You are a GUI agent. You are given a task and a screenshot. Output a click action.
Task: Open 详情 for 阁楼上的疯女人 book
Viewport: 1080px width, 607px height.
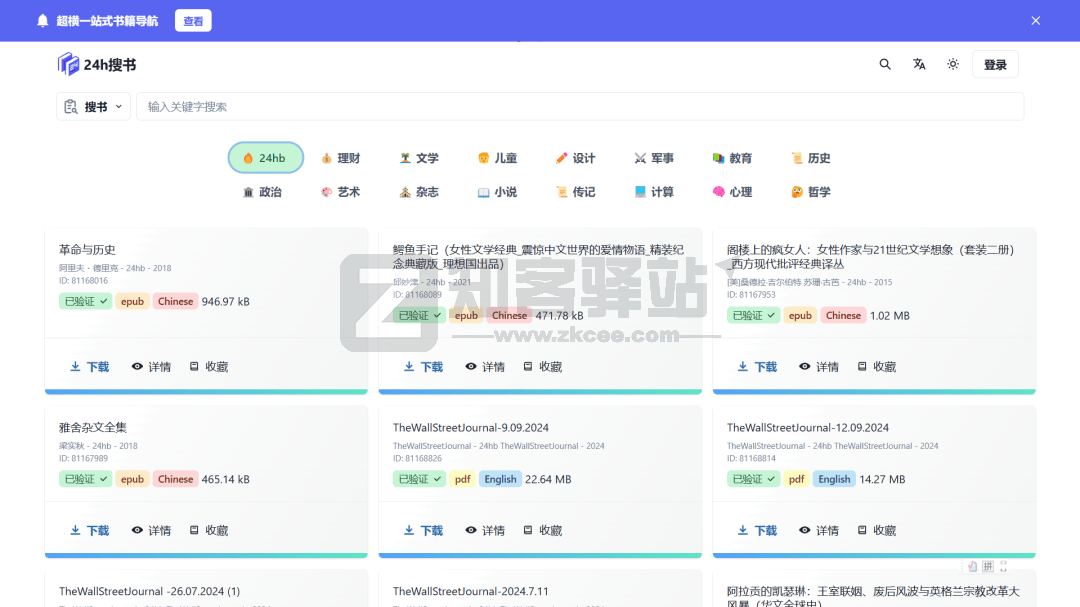[819, 367]
